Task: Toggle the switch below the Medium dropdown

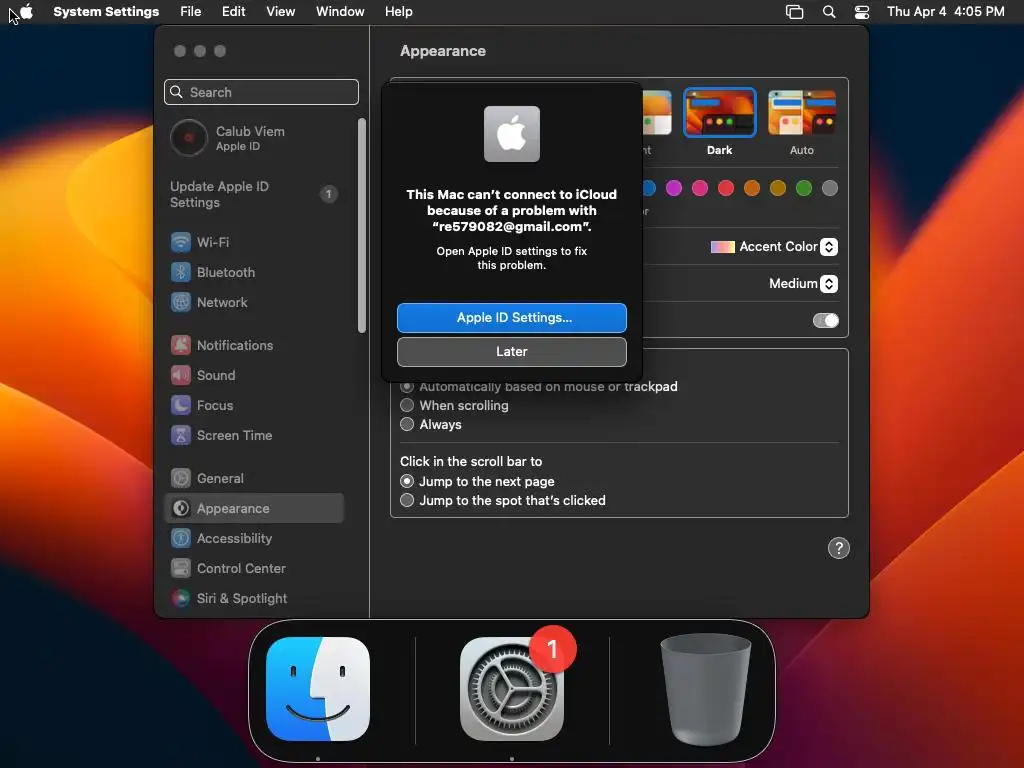Action: [x=825, y=321]
